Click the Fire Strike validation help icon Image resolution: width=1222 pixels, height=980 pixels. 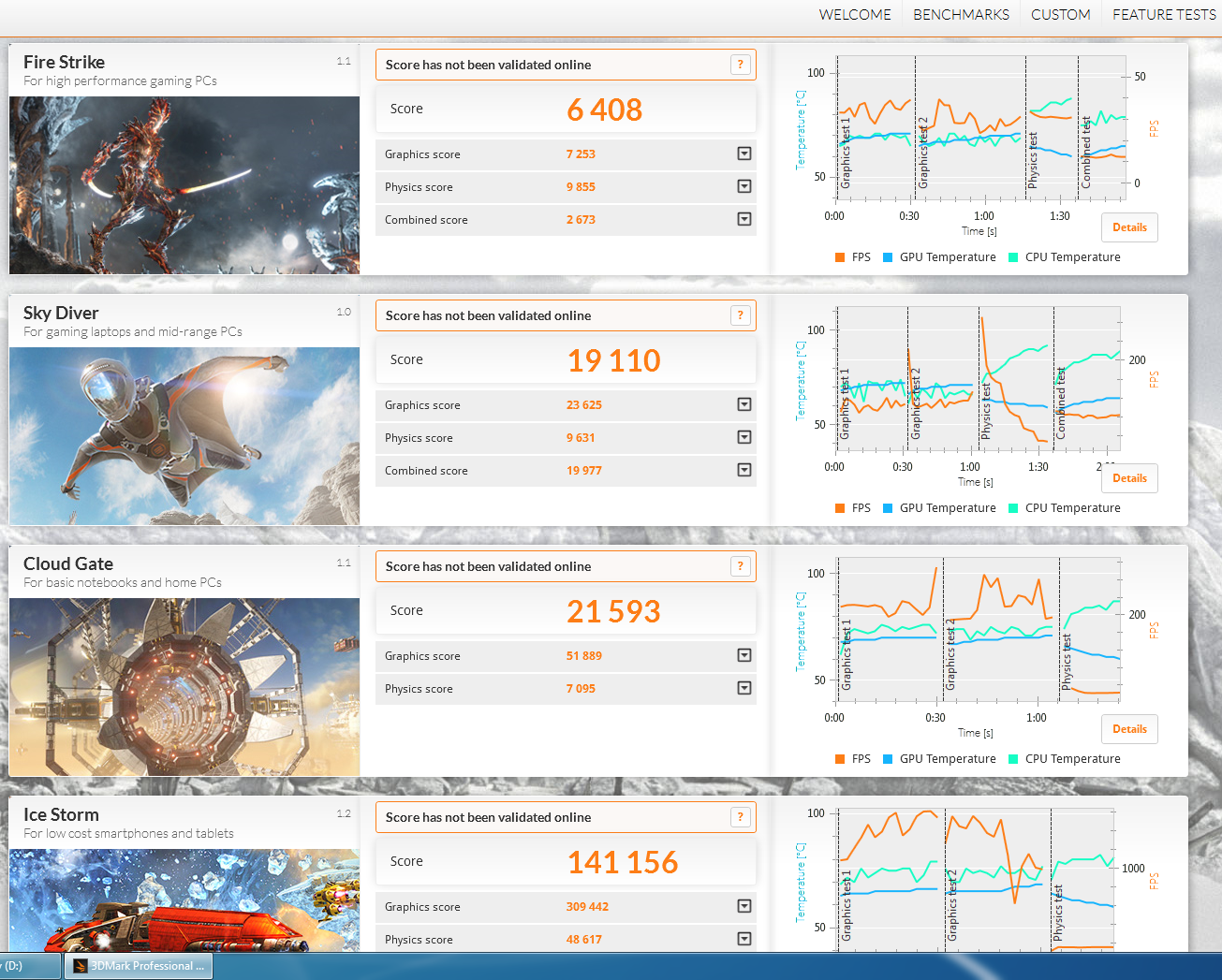pos(740,65)
